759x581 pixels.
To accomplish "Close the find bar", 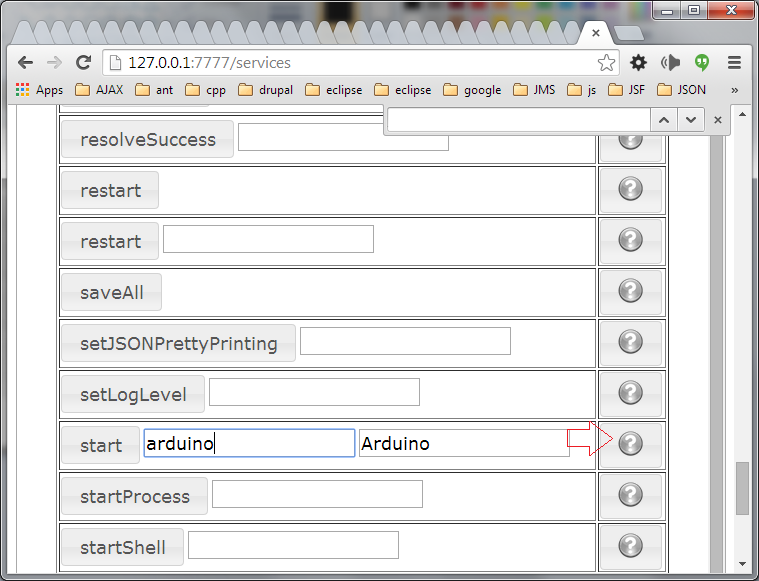I will 717,120.
